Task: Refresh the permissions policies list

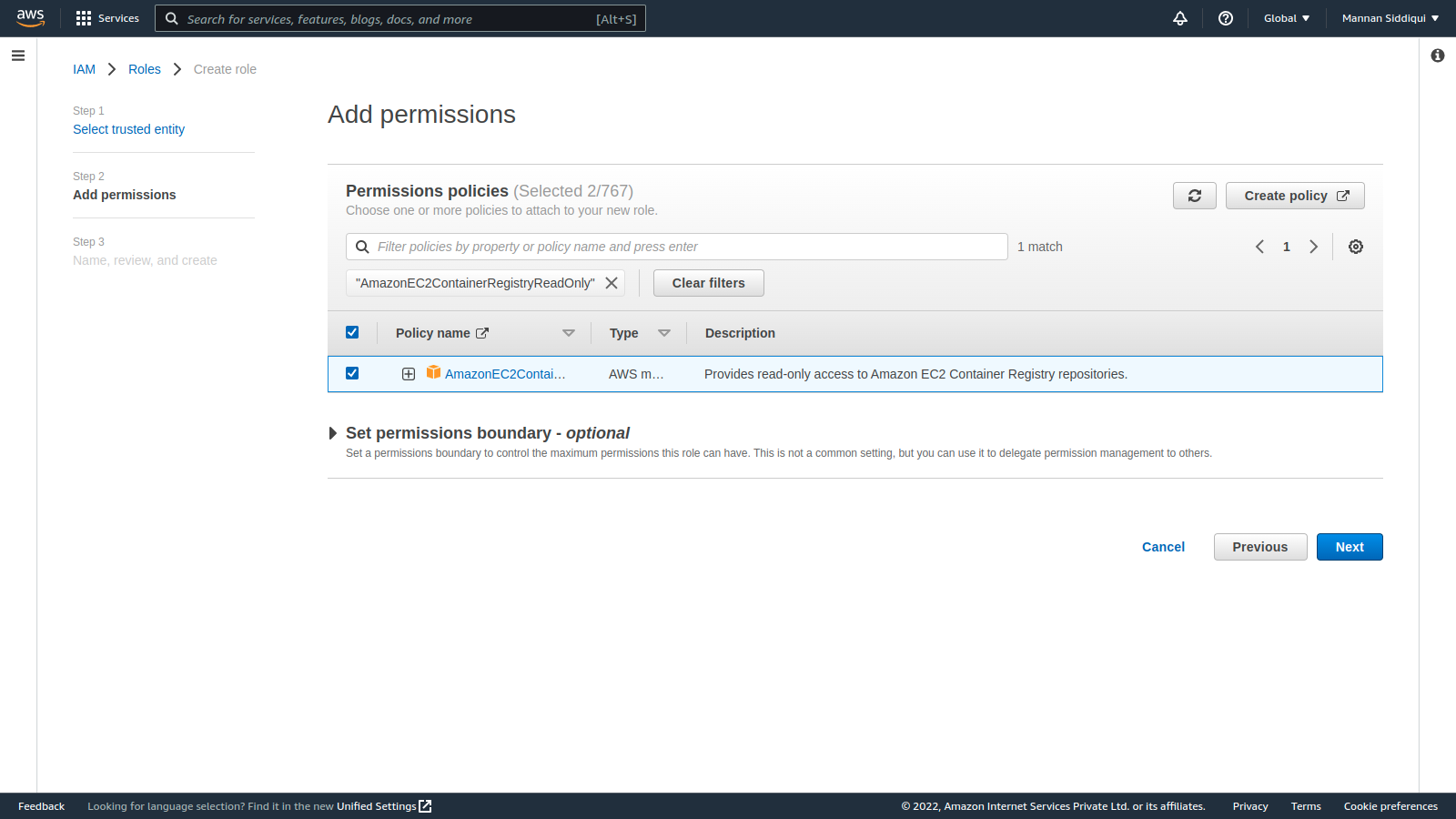Action: point(1194,195)
